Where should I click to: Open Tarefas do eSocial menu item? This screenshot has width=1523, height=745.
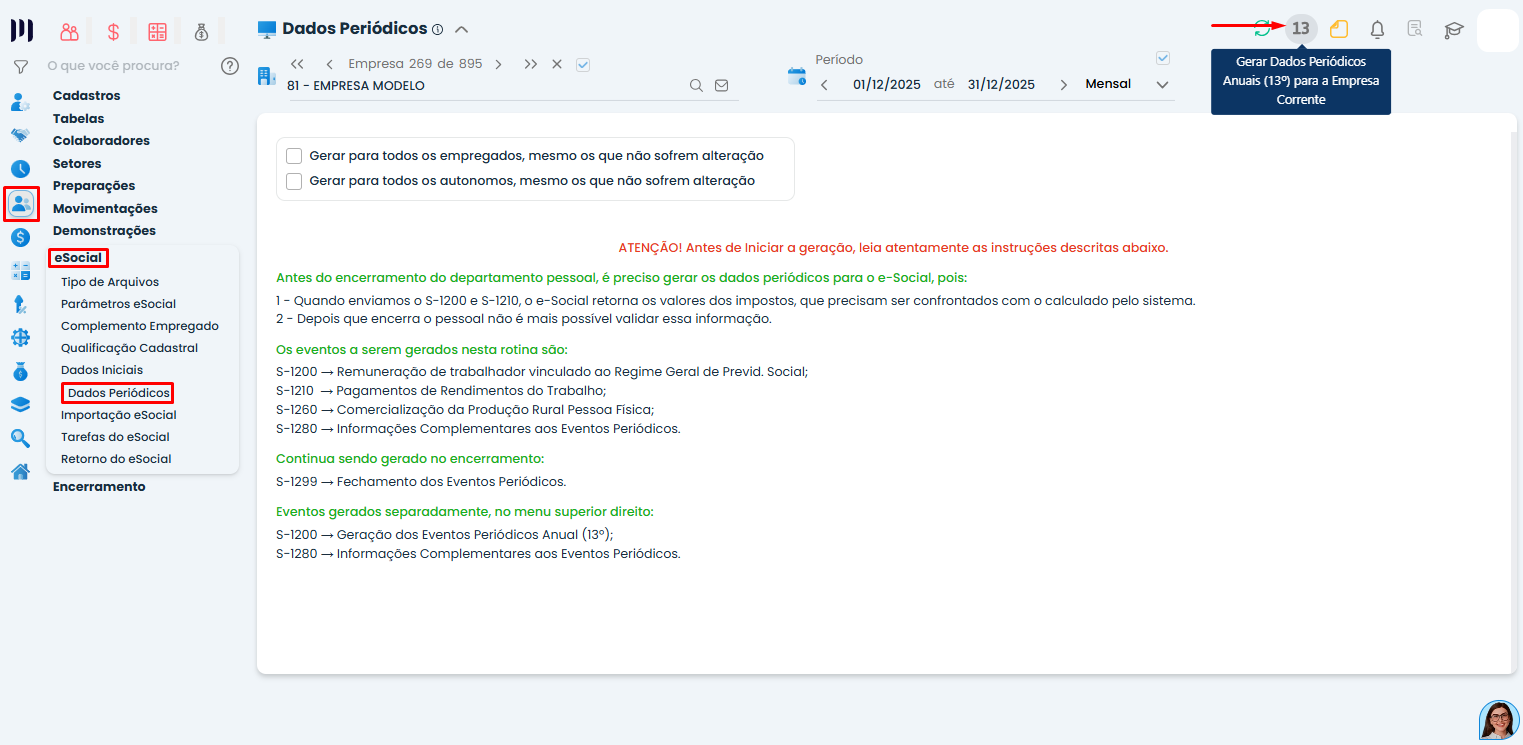[x=115, y=437]
